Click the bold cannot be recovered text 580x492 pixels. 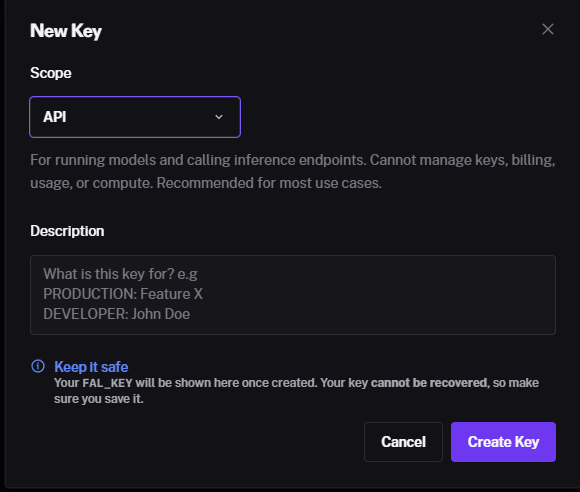[429, 383]
